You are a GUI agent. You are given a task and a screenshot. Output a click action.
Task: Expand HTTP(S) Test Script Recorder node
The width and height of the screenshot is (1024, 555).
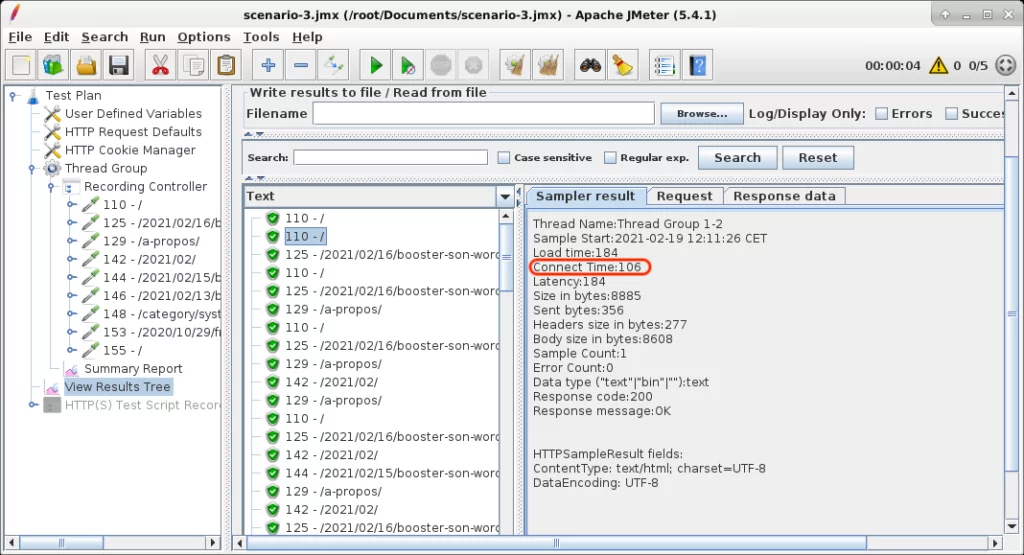33,405
